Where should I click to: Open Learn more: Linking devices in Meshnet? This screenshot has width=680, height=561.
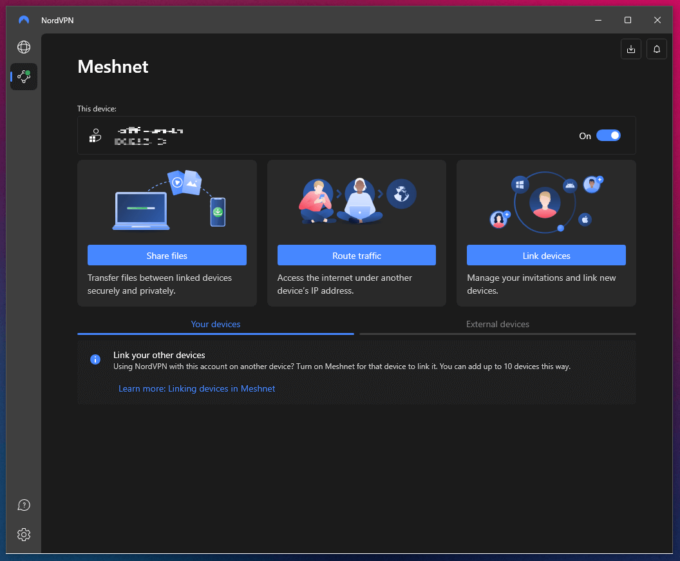coord(196,388)
